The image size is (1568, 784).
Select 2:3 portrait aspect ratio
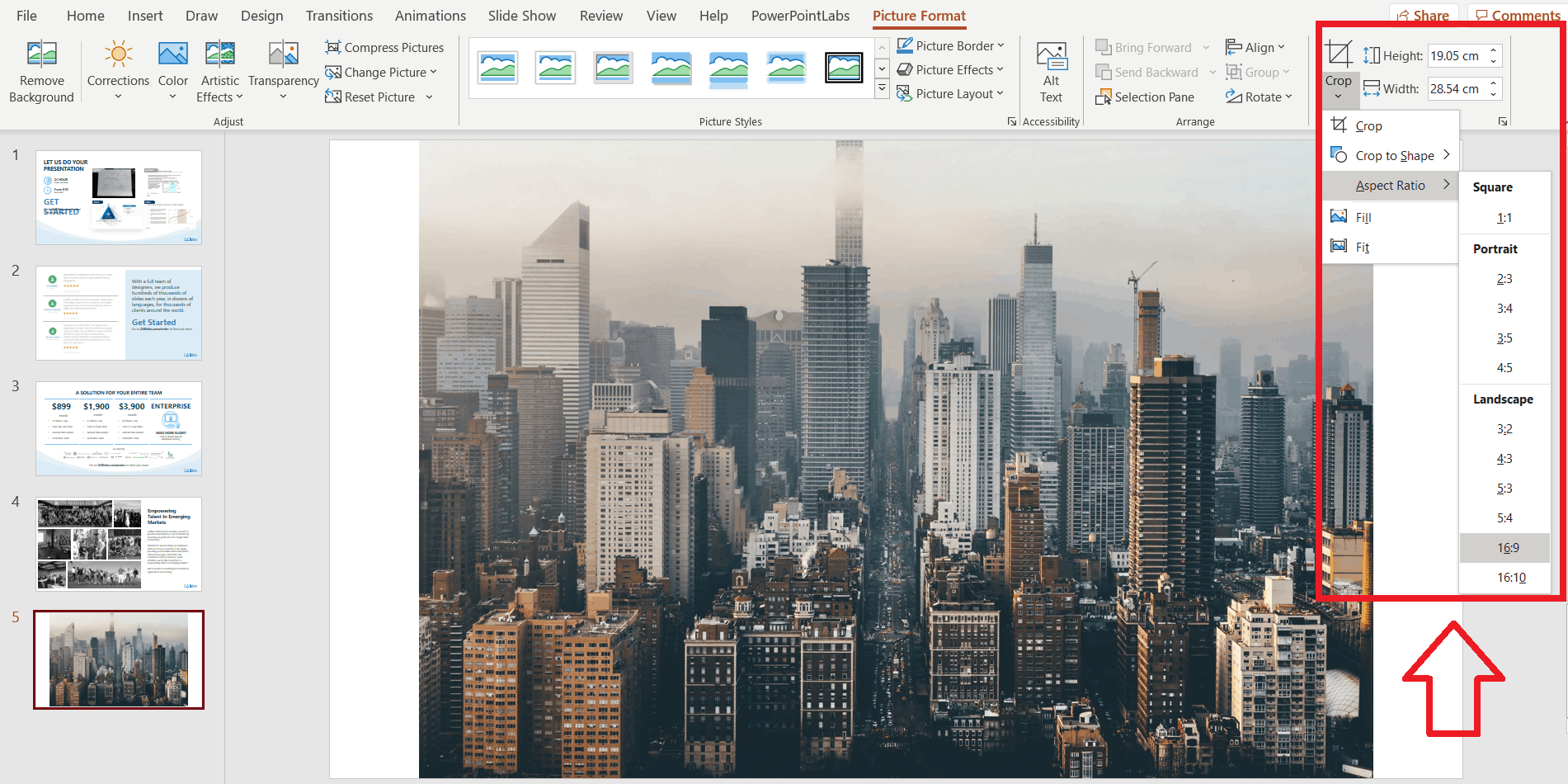[1504, 279]
